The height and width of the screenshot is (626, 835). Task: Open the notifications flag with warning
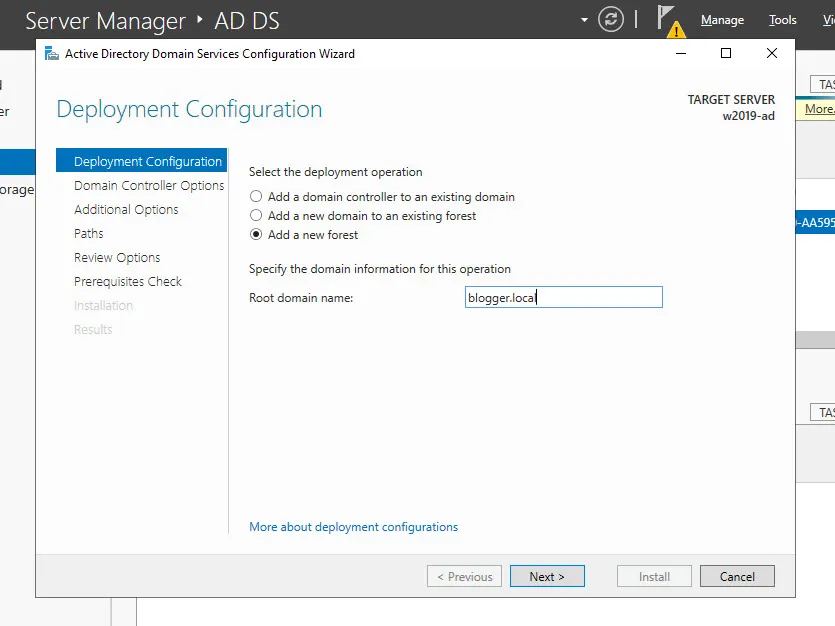669,20
